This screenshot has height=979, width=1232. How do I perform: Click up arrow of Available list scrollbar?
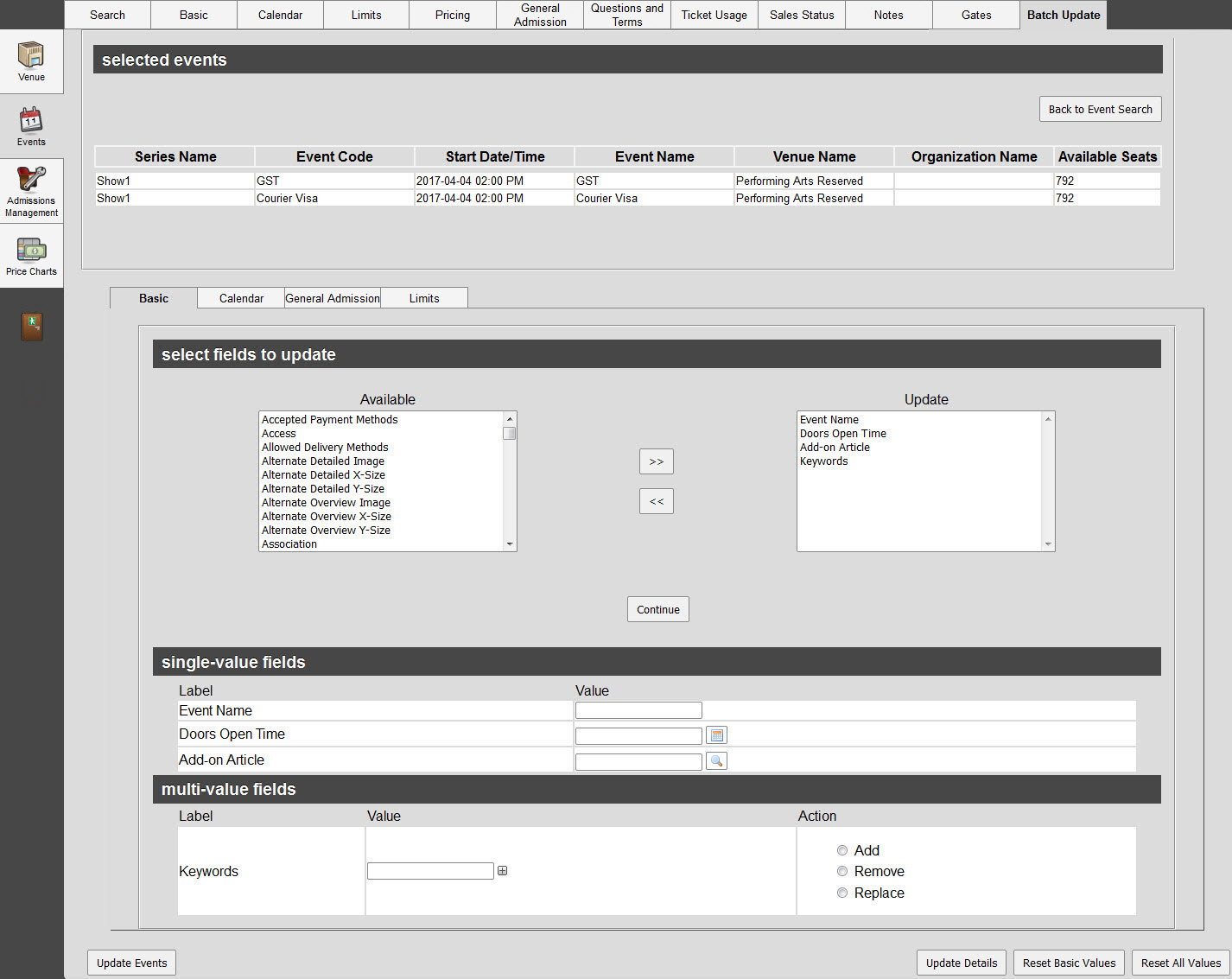[510, 419]
